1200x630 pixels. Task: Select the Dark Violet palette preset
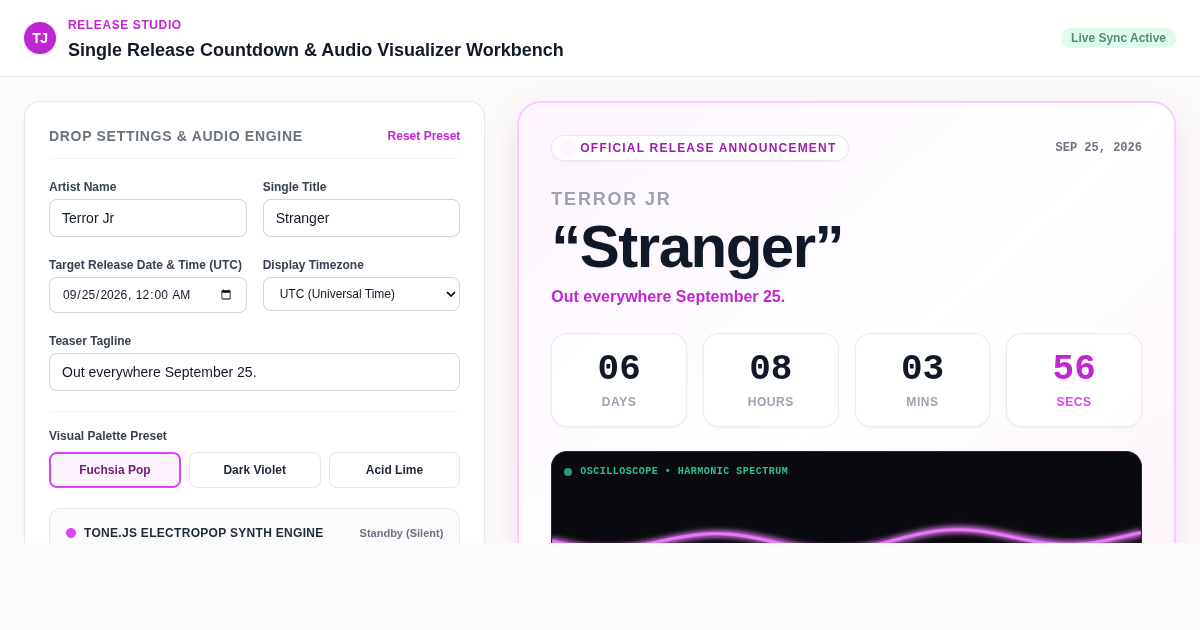click(255, 470)
